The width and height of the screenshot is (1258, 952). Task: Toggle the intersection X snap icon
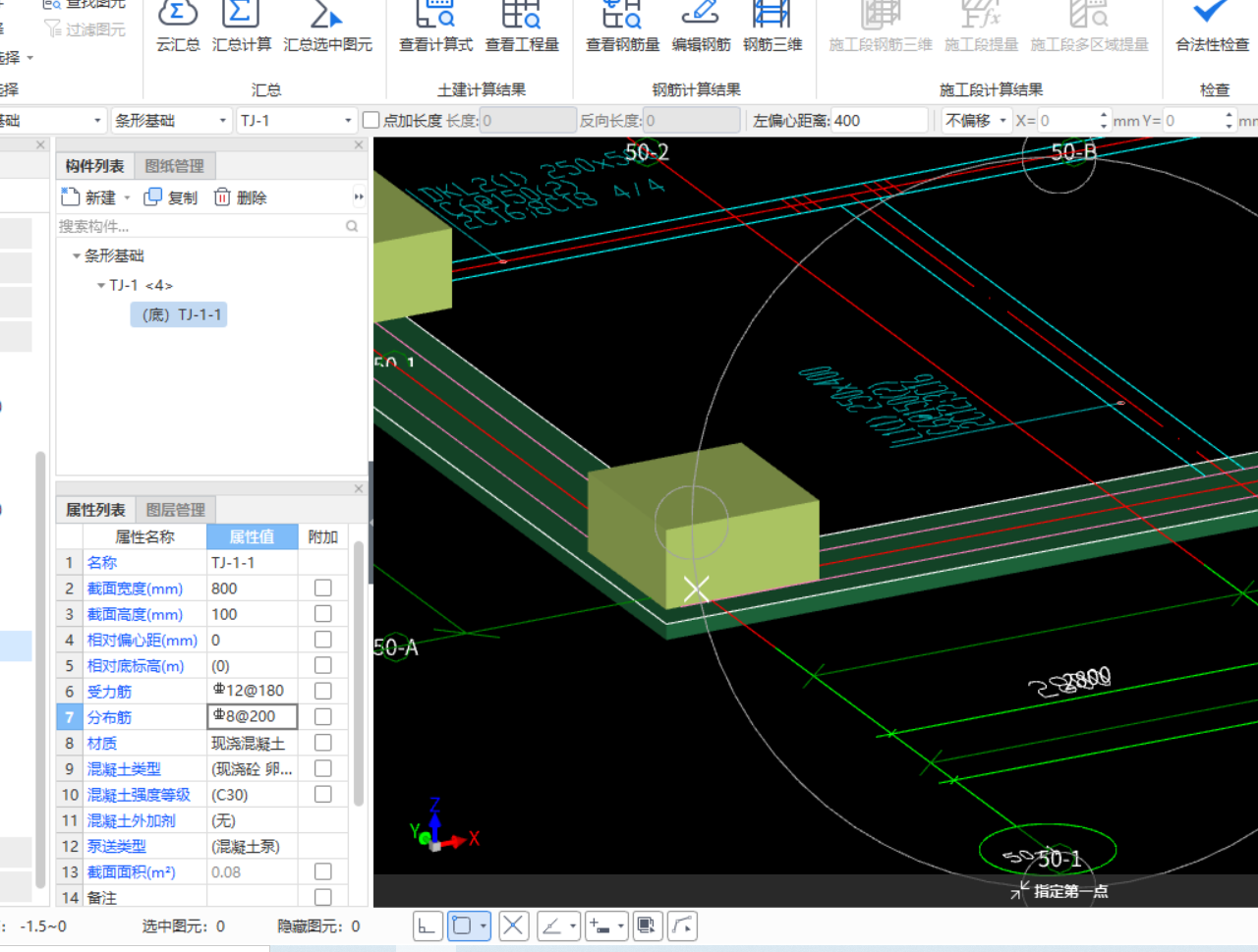pyautogui.click(x=513, y=925)
